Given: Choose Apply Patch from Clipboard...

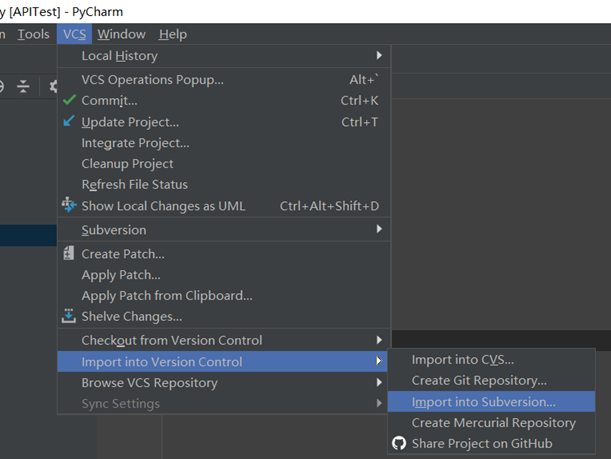Looking at the screenshot, I should (224, 296).
